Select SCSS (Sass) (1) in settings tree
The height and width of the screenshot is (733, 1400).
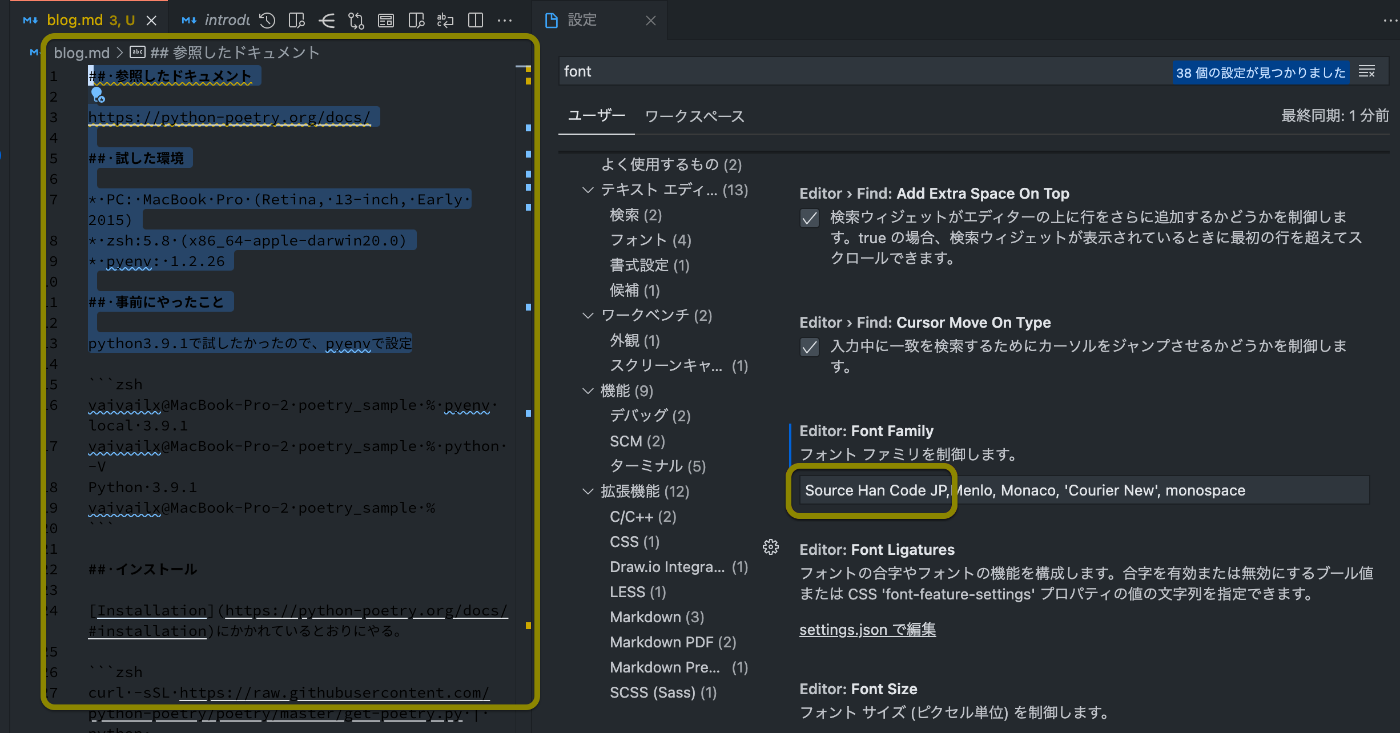pos(663,692)
